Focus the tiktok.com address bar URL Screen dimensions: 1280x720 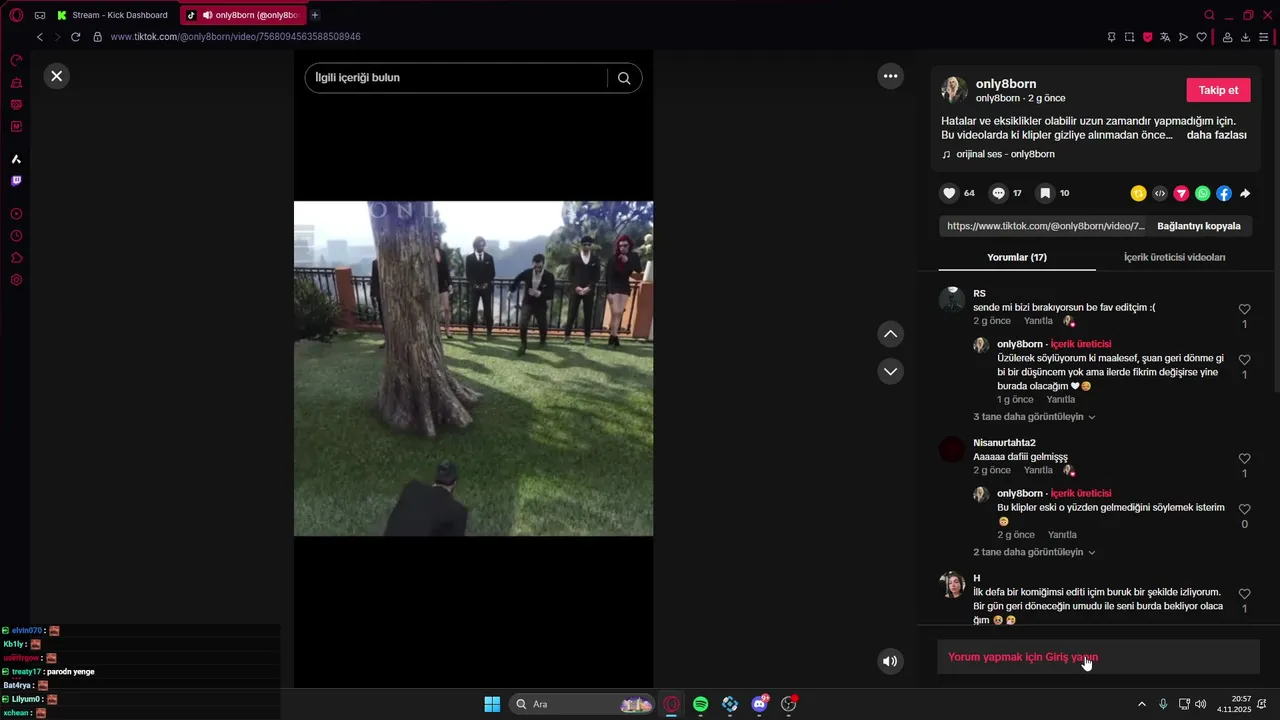235,37
